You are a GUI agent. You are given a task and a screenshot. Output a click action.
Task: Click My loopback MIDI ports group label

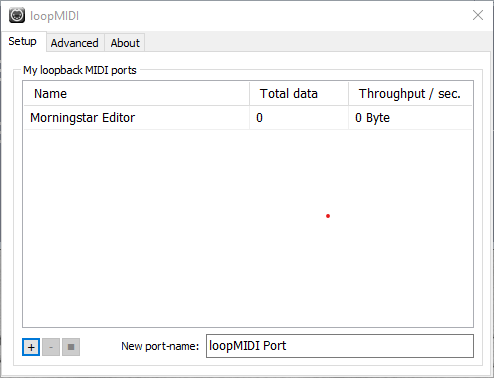[x=80, y=70]
